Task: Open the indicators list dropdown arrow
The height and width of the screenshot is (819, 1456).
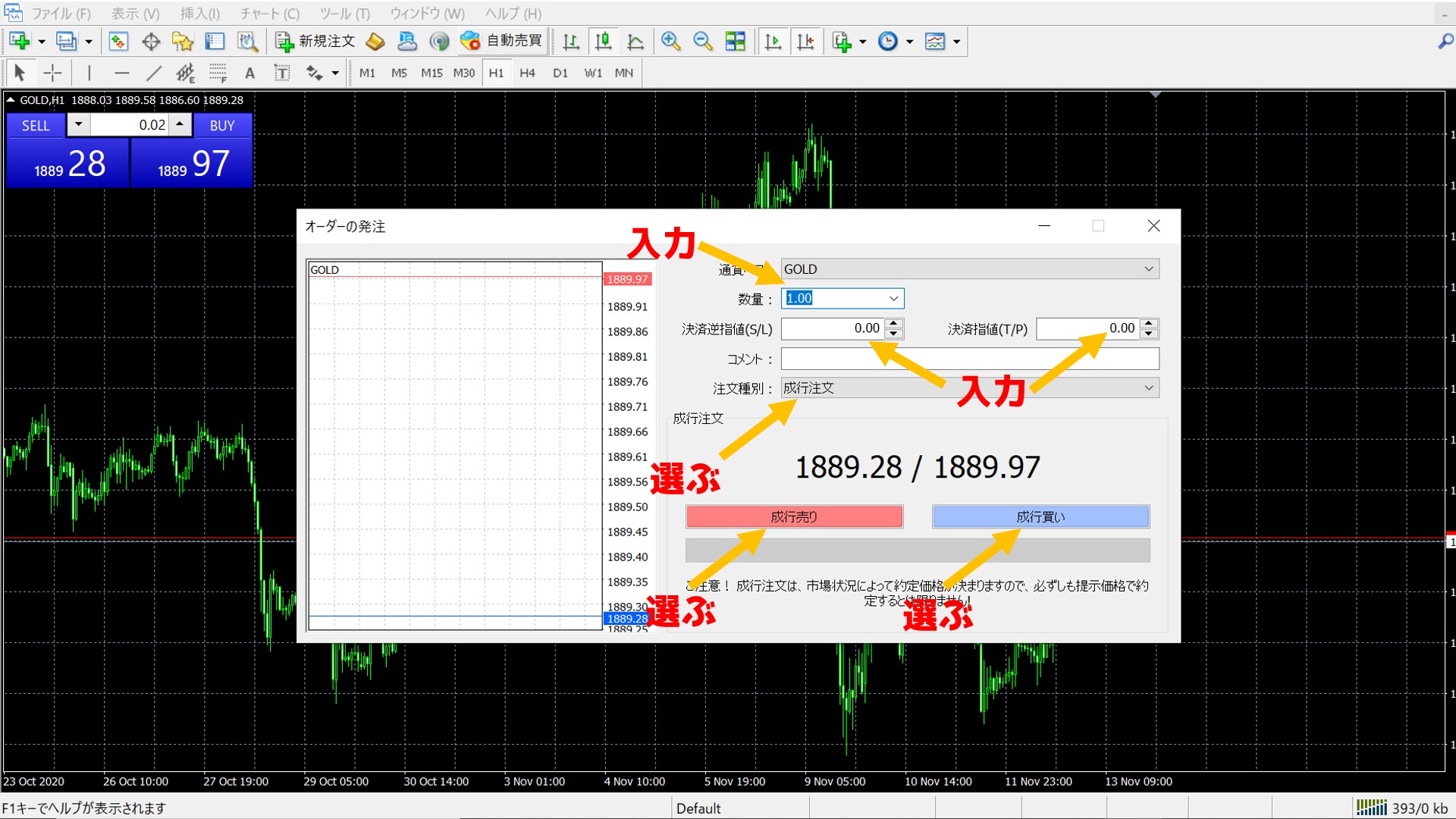Action: point(863,42)
